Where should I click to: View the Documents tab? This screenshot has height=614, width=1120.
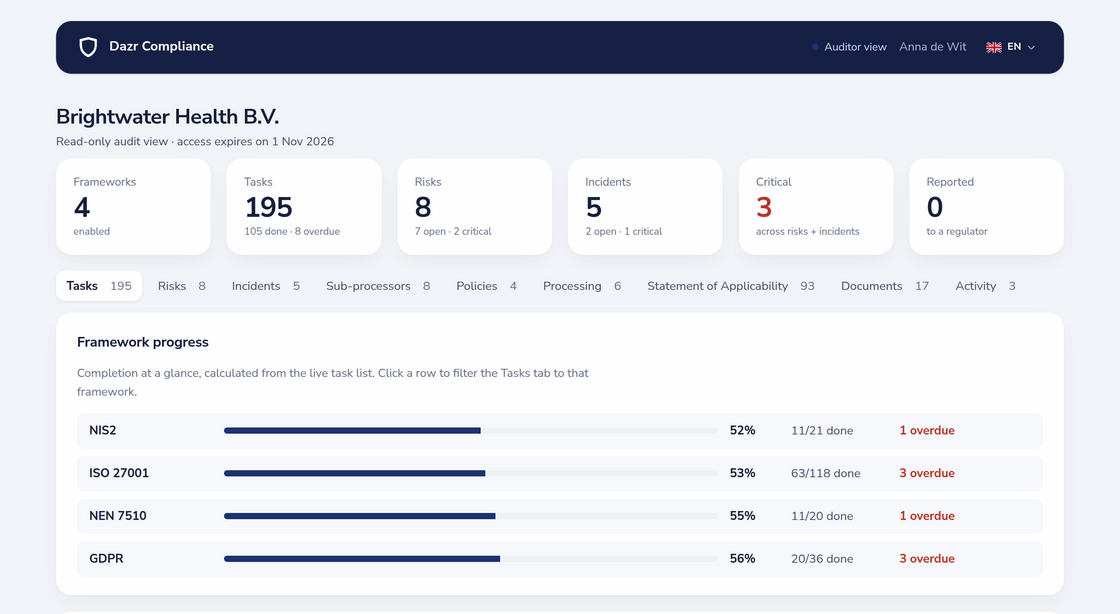[885, 286]
